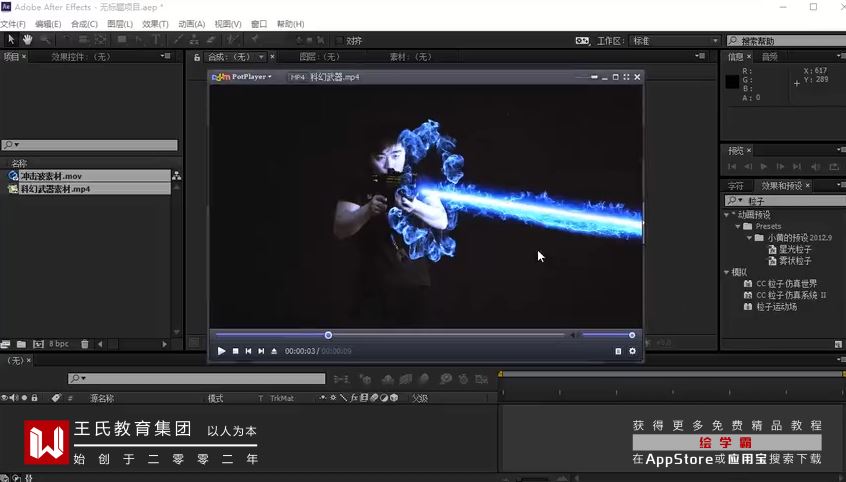Image resolution: width=846 pixels, height=482 pixels.
Task: Select CC 粒子仿真世界 effect
Action: pos(786,283)
